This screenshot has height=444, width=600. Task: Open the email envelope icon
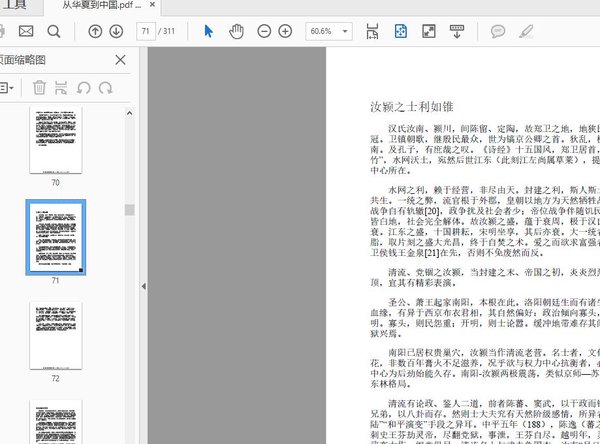tap(26, 31)
